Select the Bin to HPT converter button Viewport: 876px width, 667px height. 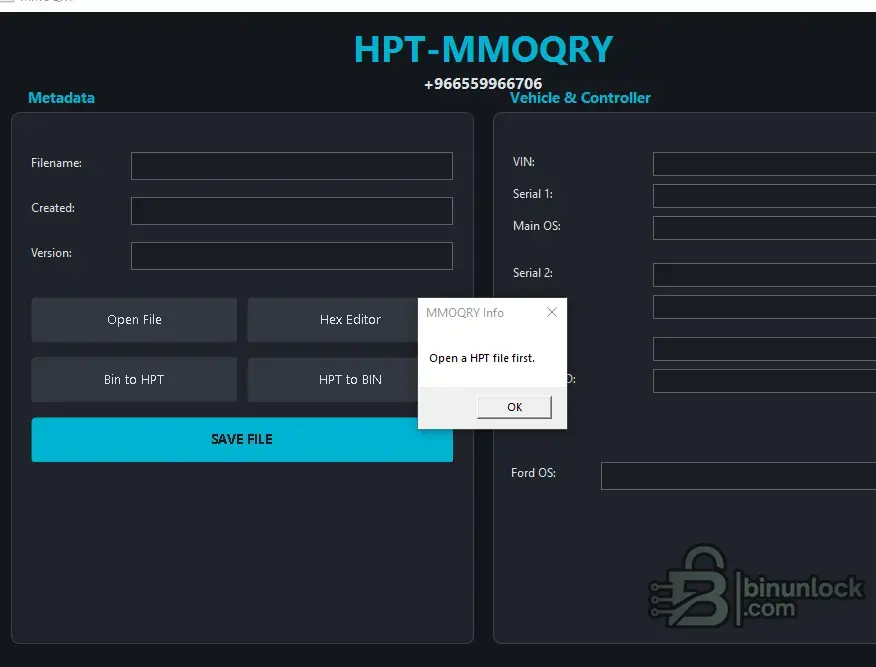point(134,379)
